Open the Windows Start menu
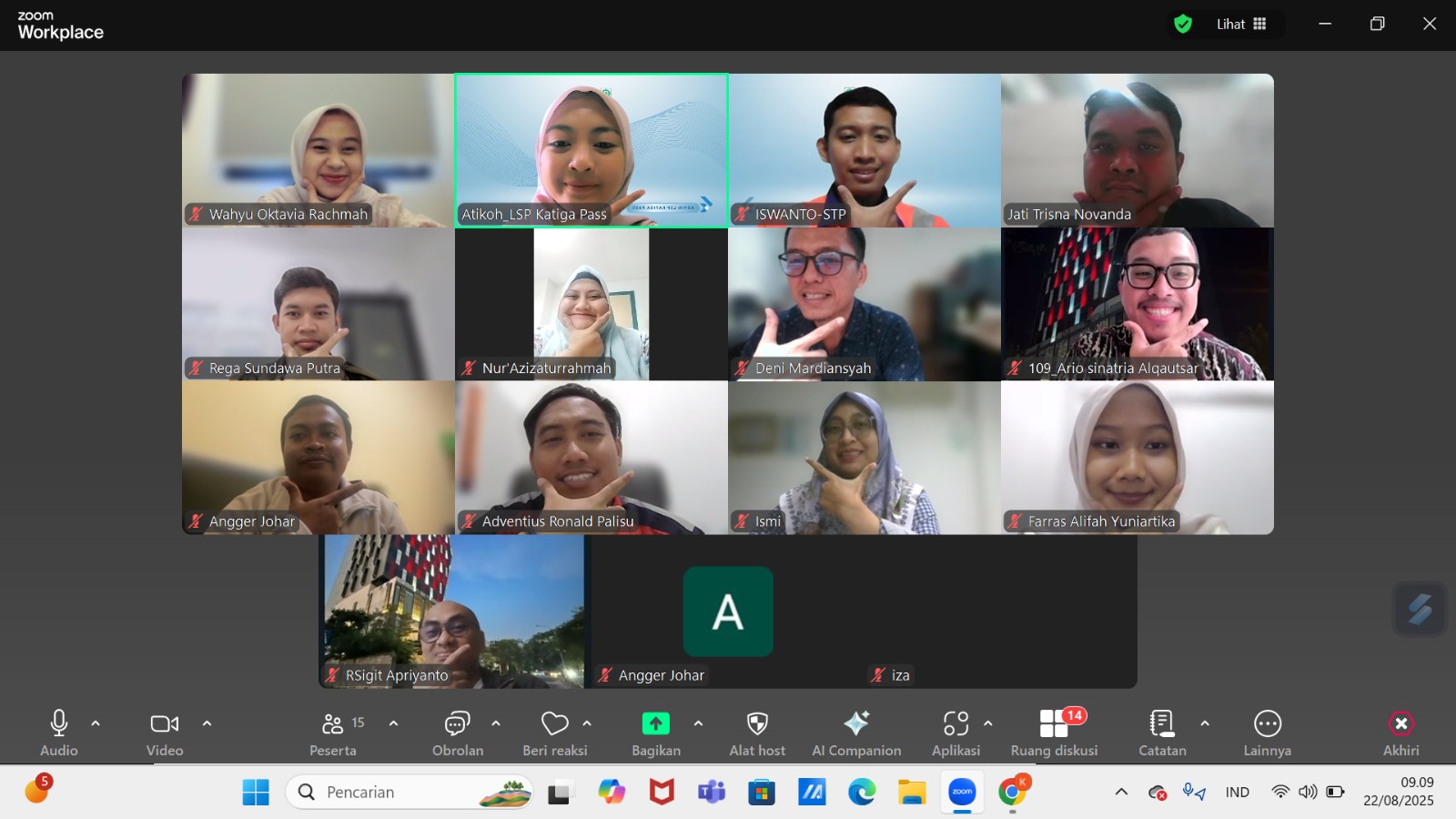This screenshot has height=819, width=1456. click(x=256, y=793)
